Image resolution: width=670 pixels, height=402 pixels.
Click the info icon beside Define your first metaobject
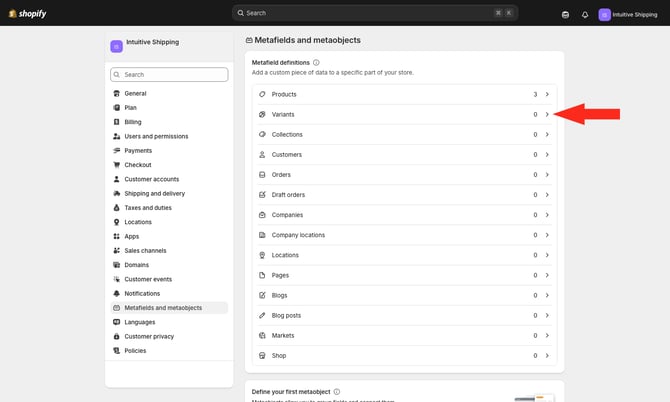click(337, 392)
